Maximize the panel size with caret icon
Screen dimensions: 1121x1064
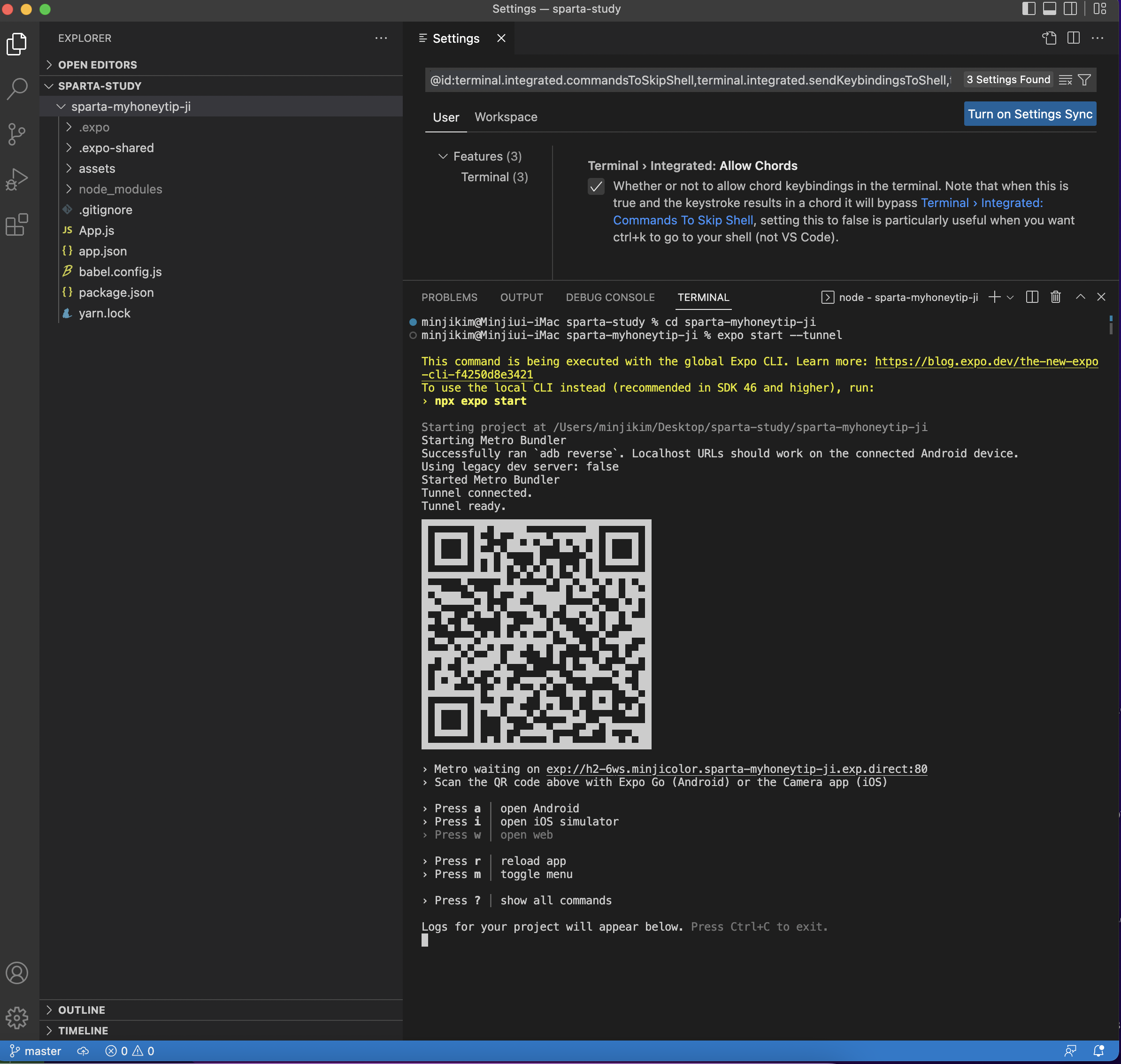(x=1081, y=297)
